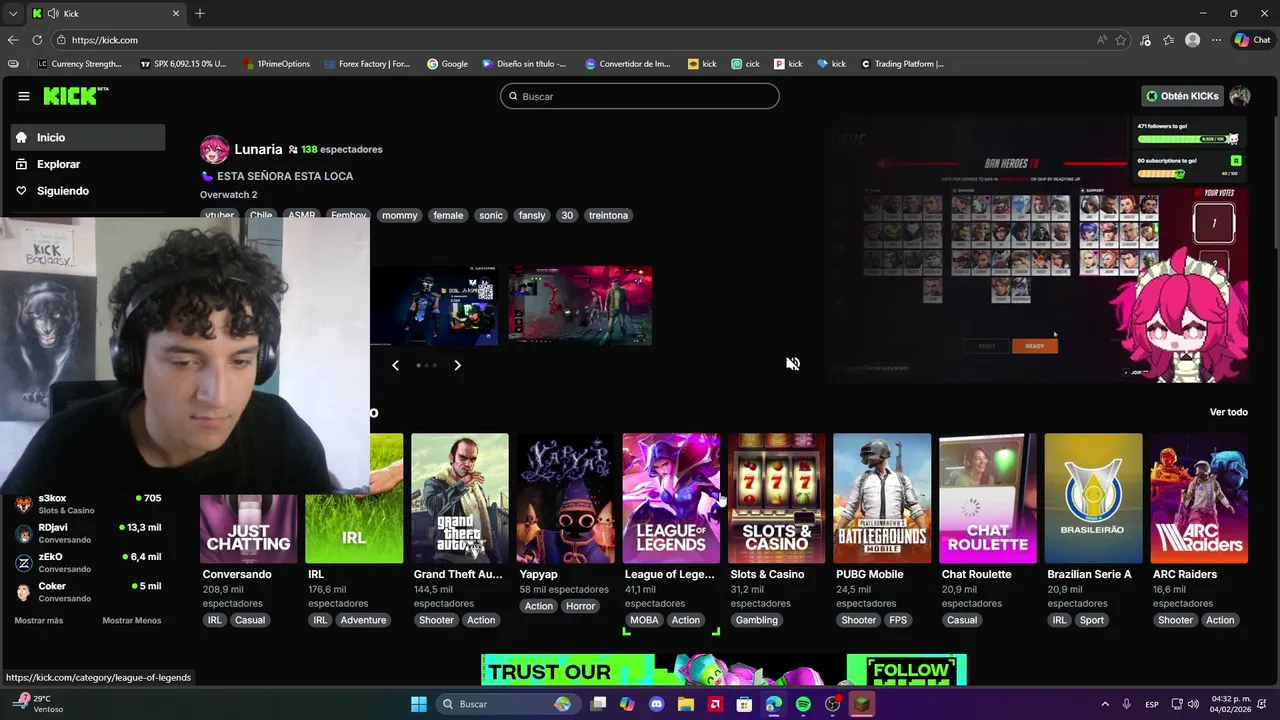Unmute the featured stream audio
Image resolution: width=1280 pixels, height=720 pixels.
793,364
